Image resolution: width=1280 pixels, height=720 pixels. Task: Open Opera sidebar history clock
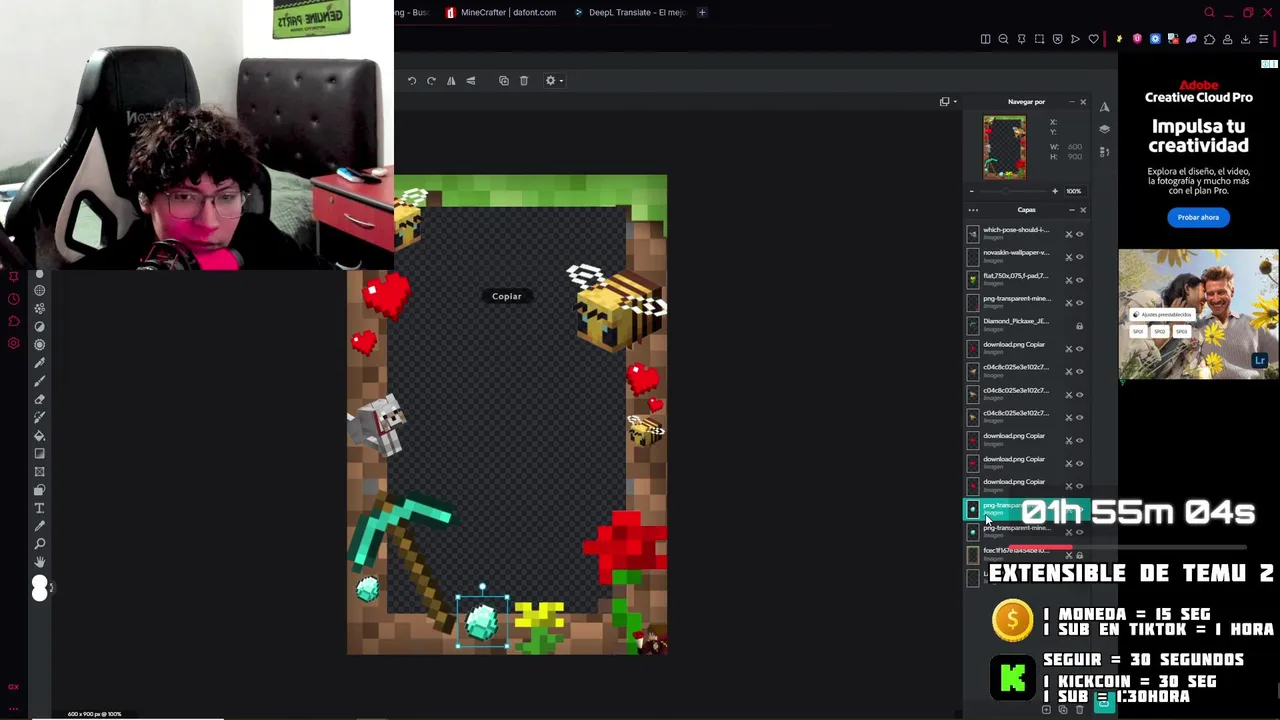[x=14, y=298]
